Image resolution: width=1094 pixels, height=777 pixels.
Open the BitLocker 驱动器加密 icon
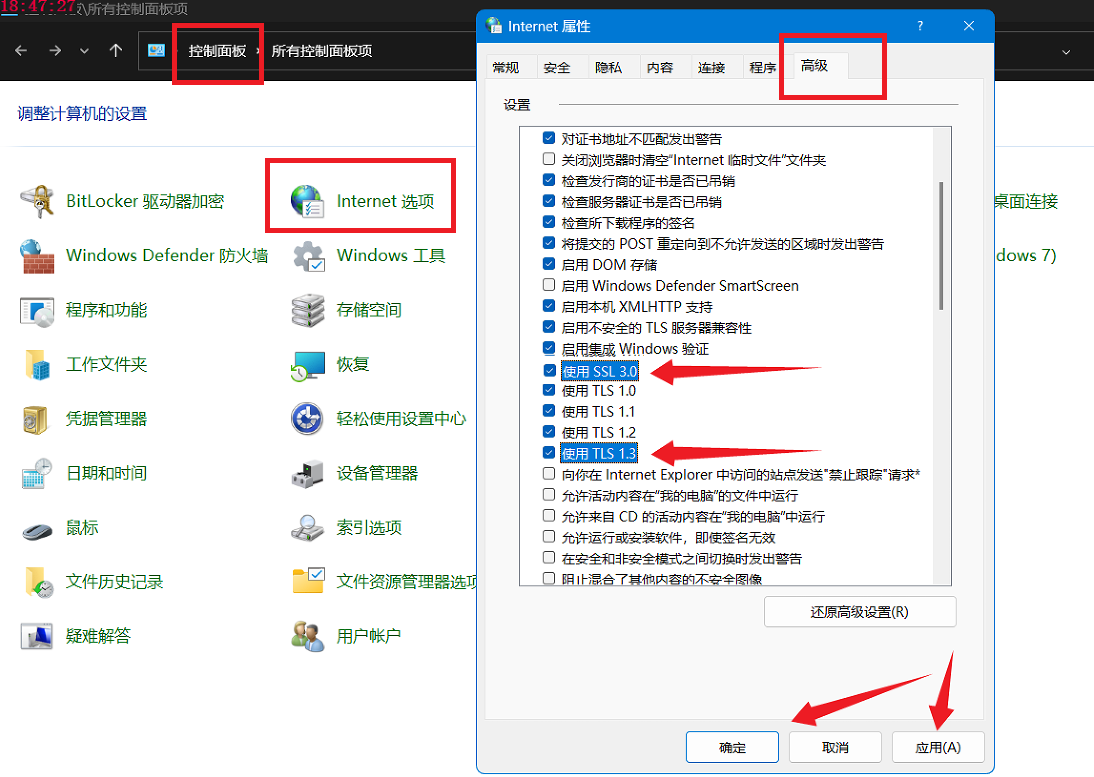point(37,202)
